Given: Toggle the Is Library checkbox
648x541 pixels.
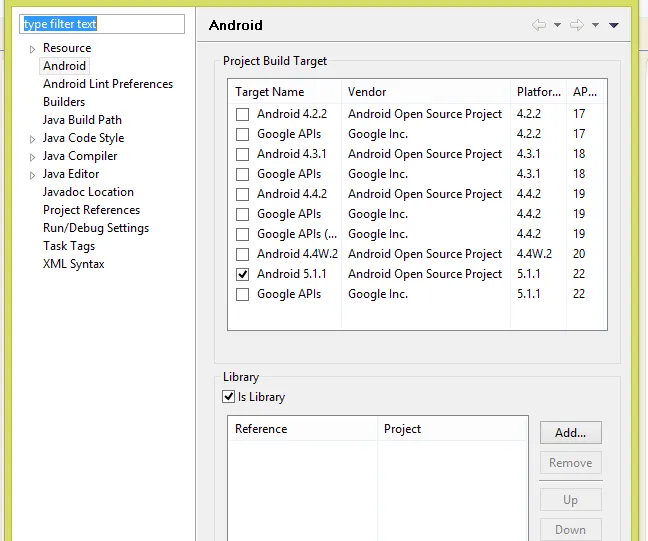Looking at the screenshot, I should (229, 397).
